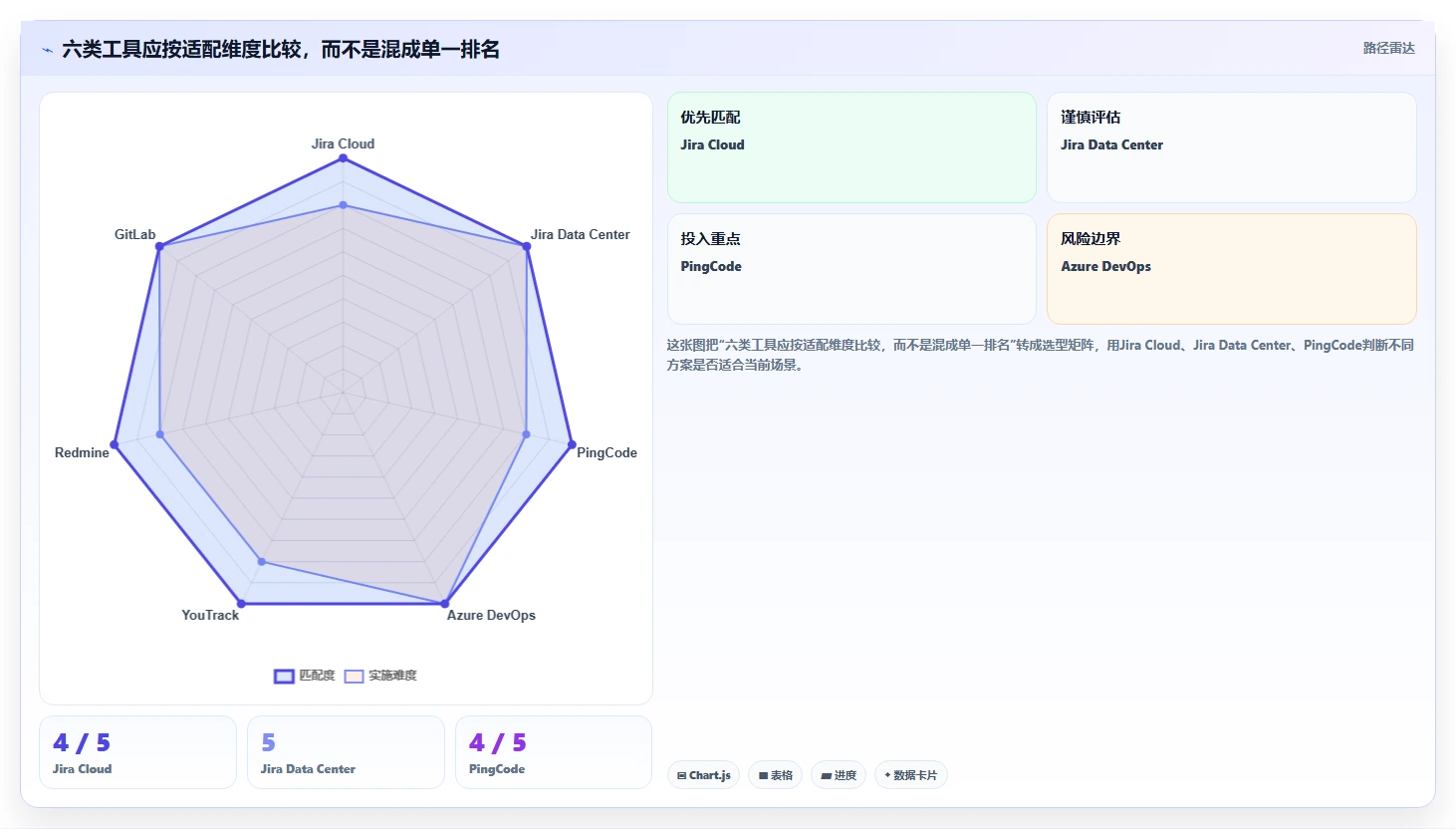Click outer 匹配度 data point on Jira Cloud axis
Screen dimensions: 1456x829
pos(343,158)
